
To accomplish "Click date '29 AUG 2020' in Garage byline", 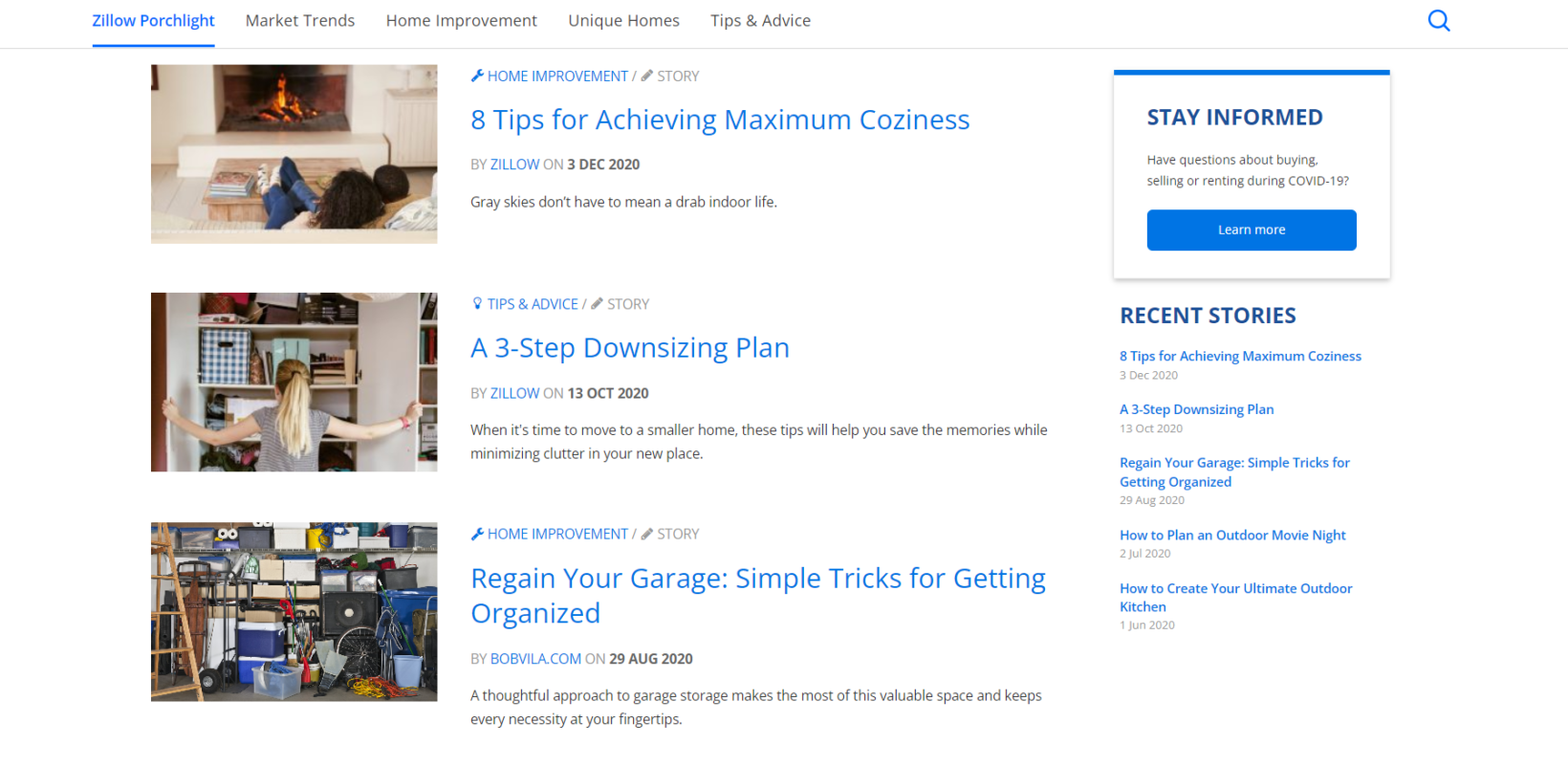I will click(651, 659).
